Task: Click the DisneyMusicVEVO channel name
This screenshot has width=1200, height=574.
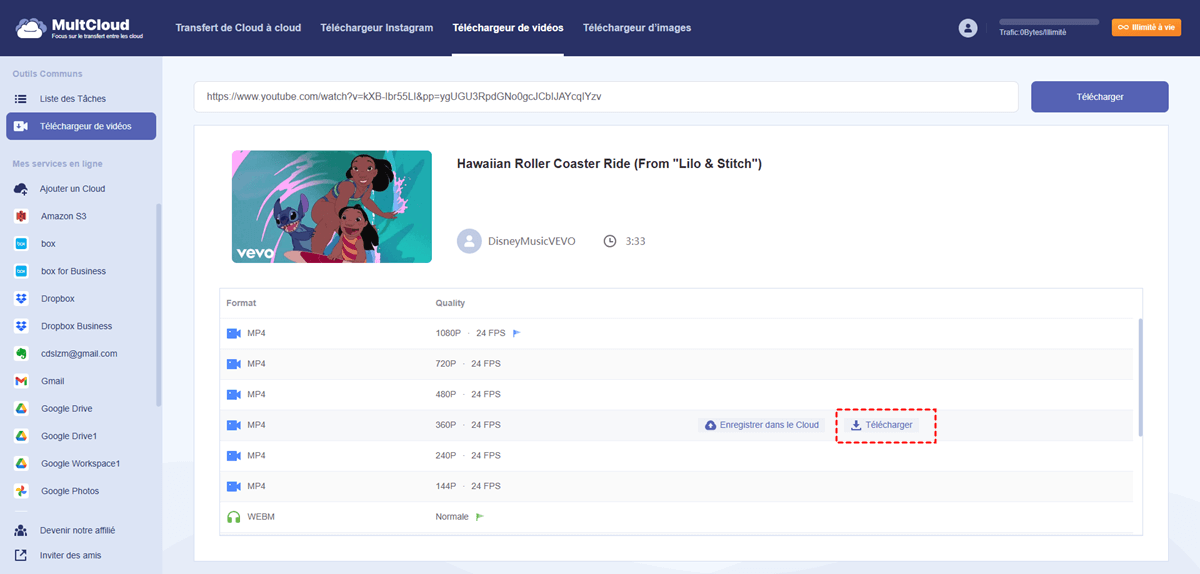Action: 532,242
